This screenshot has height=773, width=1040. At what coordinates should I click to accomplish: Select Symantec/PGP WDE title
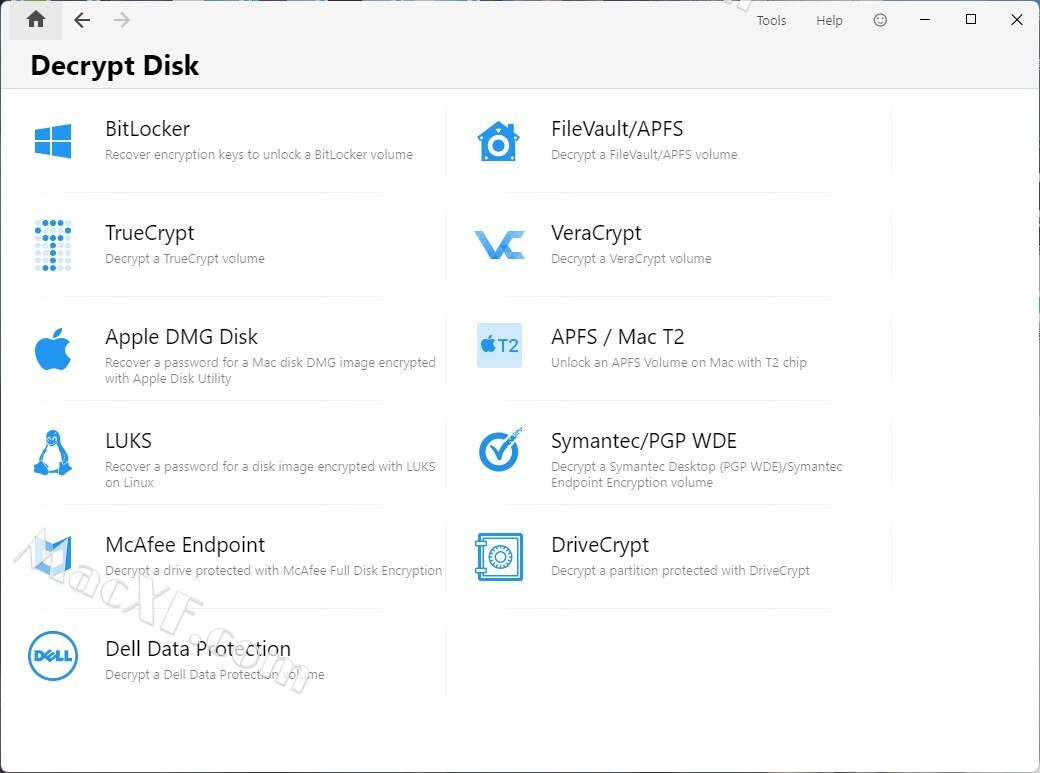(x=644, y=441)
